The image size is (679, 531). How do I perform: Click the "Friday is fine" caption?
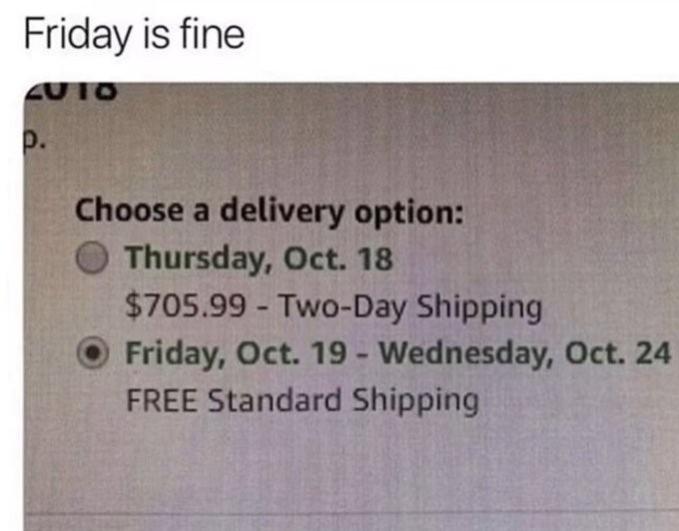tap(133, 35)
